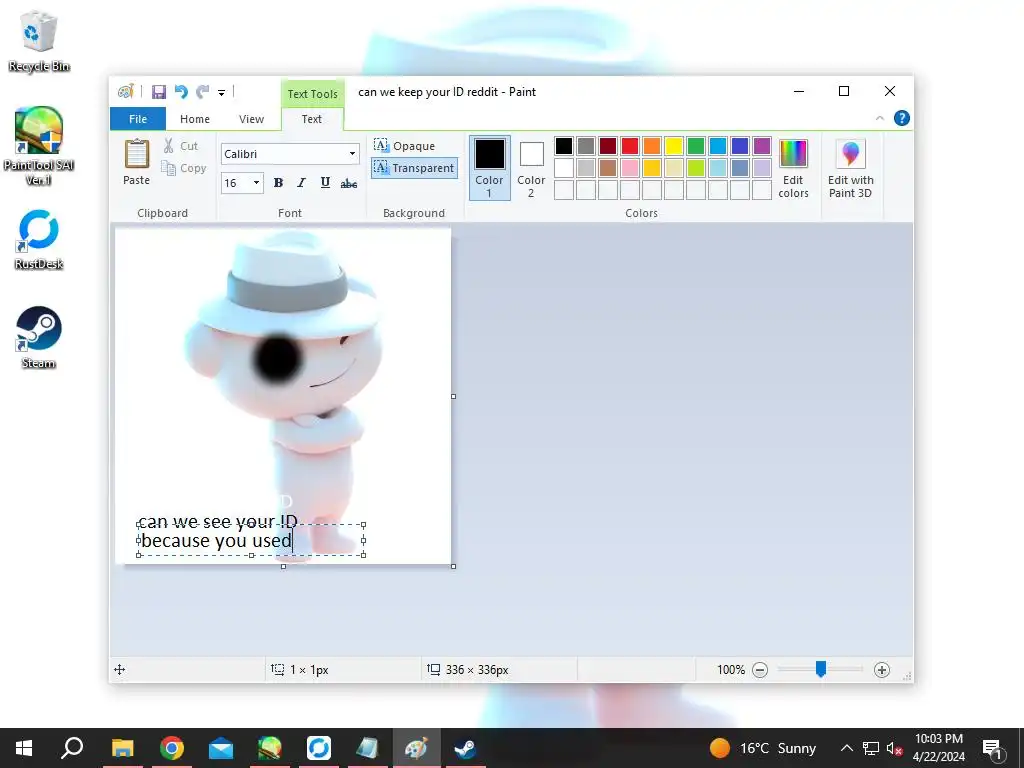Open taskbar search magnifier
The image size is (1024, 768).
[72, 748]
